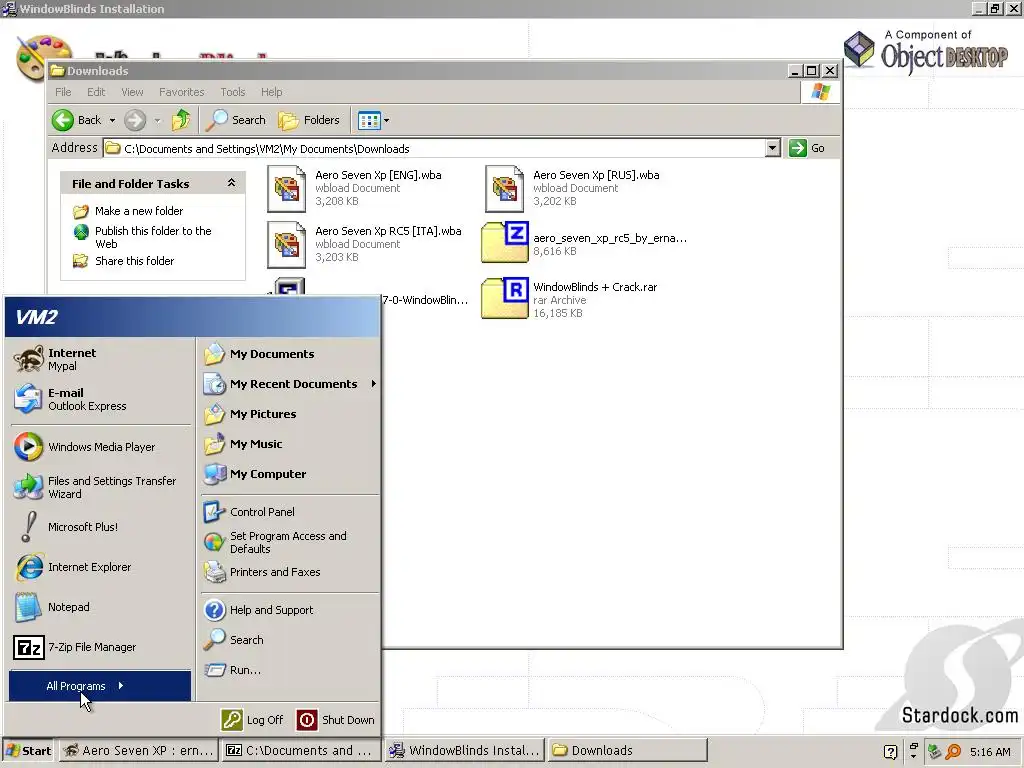Open the Tools menu in Downloads
1024x768 pixels.
(x=232, y=92)
